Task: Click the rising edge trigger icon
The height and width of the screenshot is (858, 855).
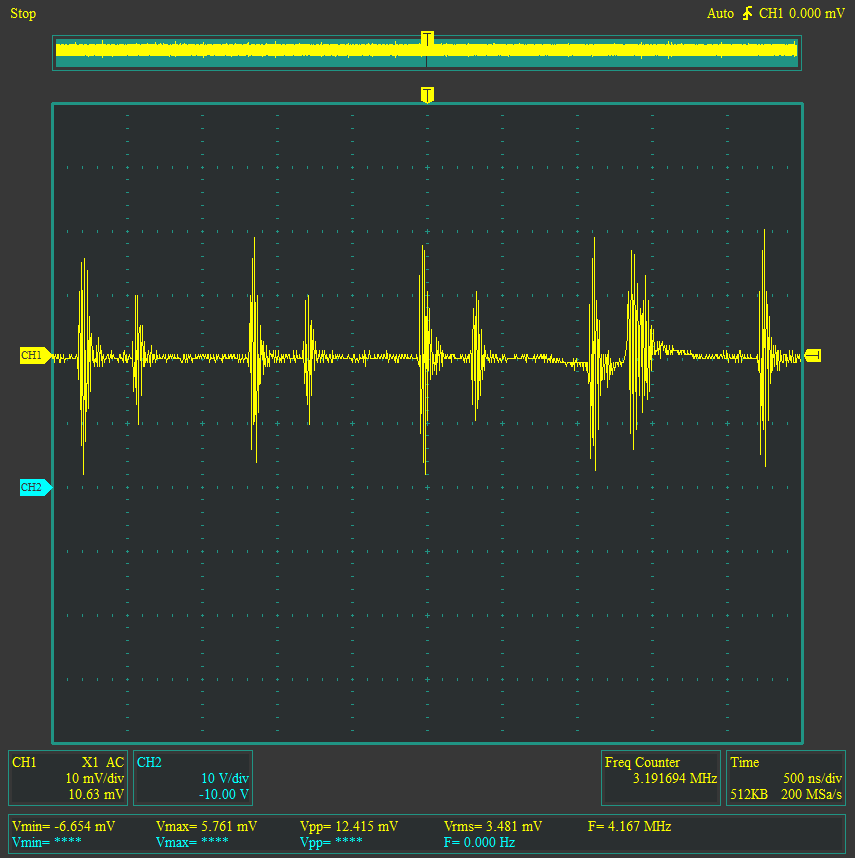Action: 747,13
